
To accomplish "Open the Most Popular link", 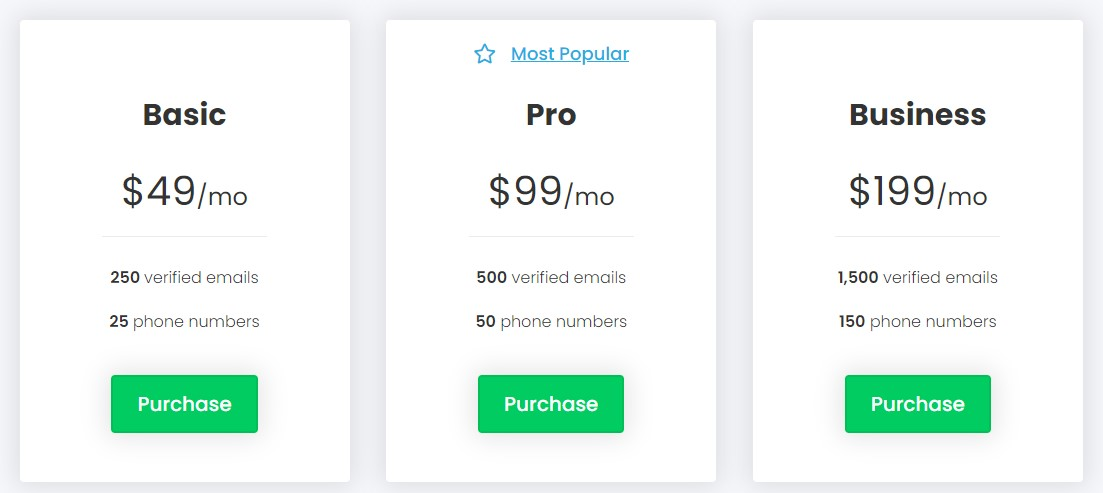I will (x=570, y=53).
